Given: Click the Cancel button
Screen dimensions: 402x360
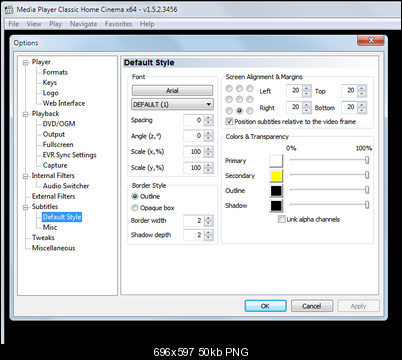Looking at the screenshot, I should coord(312,306).
